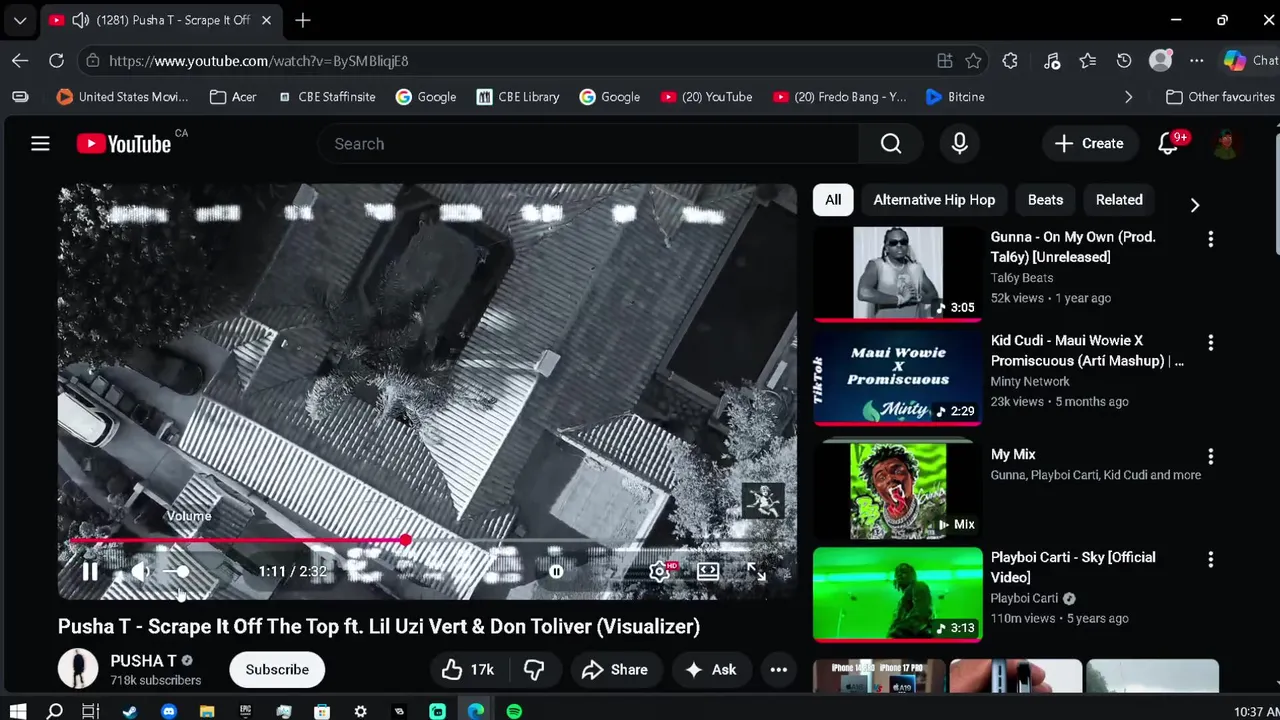Start voice search with the microphone
Viewport: 1280px width, 720px height.
[x=959, y=144]
